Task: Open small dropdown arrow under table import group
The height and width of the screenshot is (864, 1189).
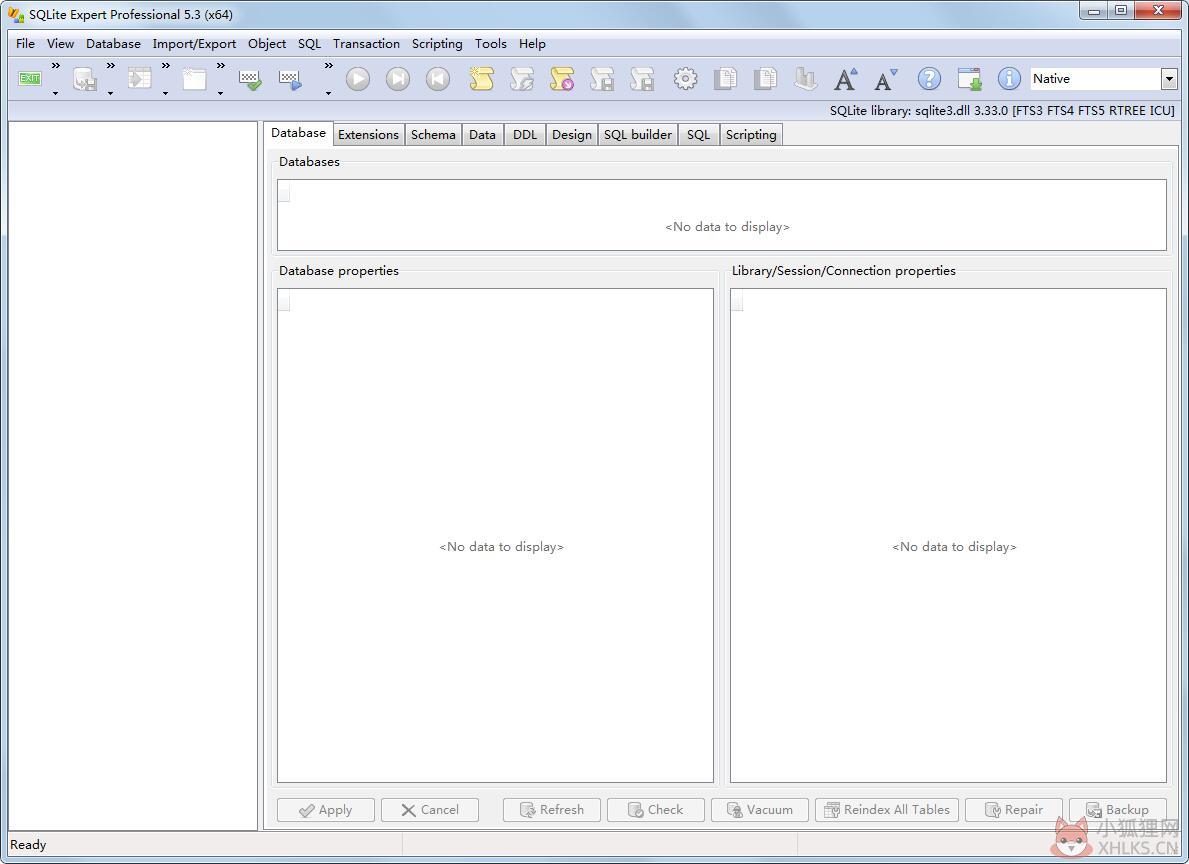Action: [x=165, y=93]
